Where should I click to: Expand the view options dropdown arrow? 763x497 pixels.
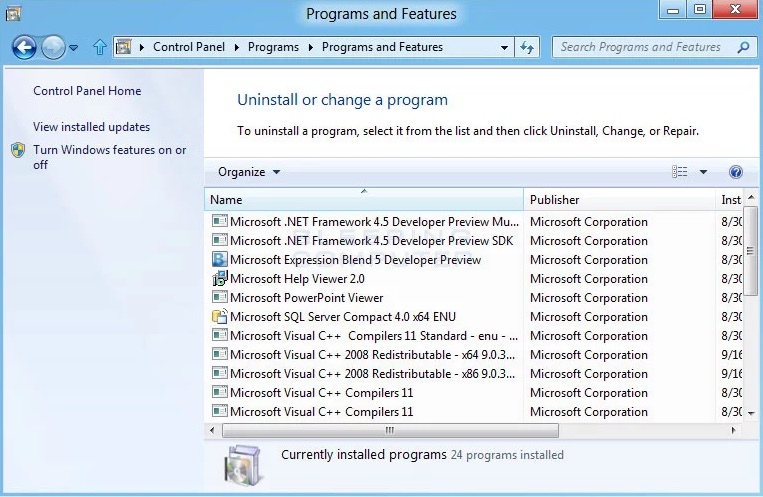point(703,172)
